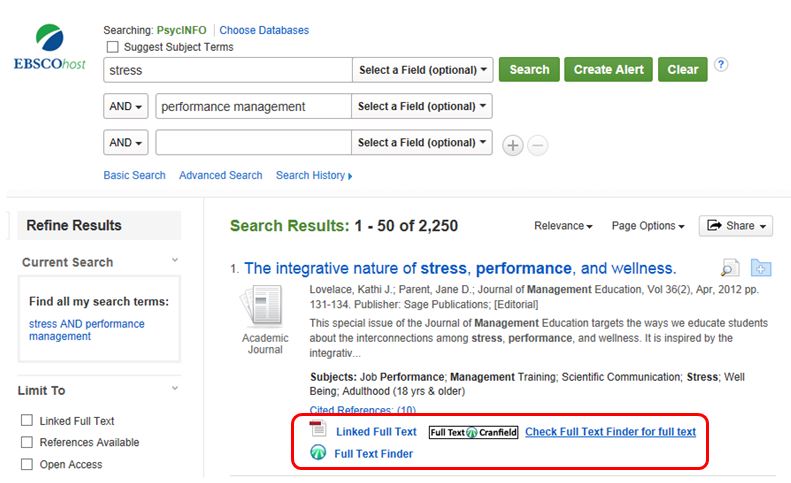Open the Linked Full Text PDF icon

(x=318, y=431)
